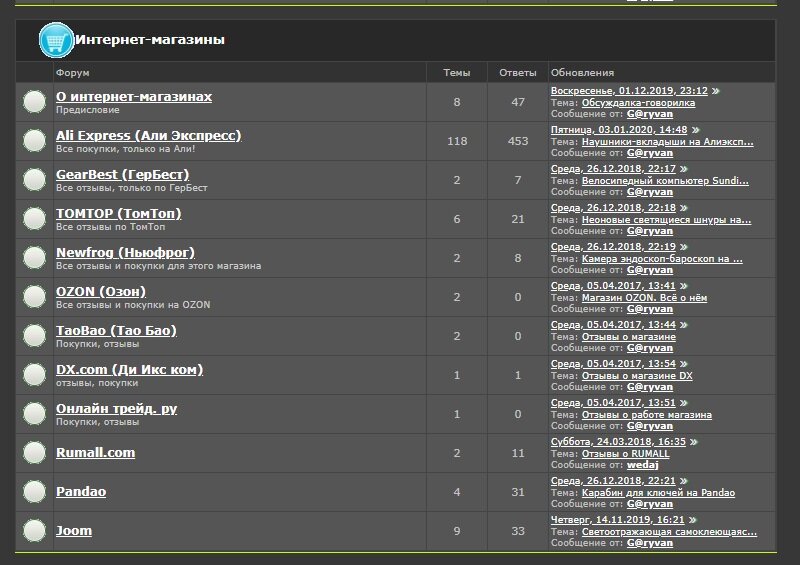Open TaoBao (Тао Бао) forum
800x565 pixels.
116,331
